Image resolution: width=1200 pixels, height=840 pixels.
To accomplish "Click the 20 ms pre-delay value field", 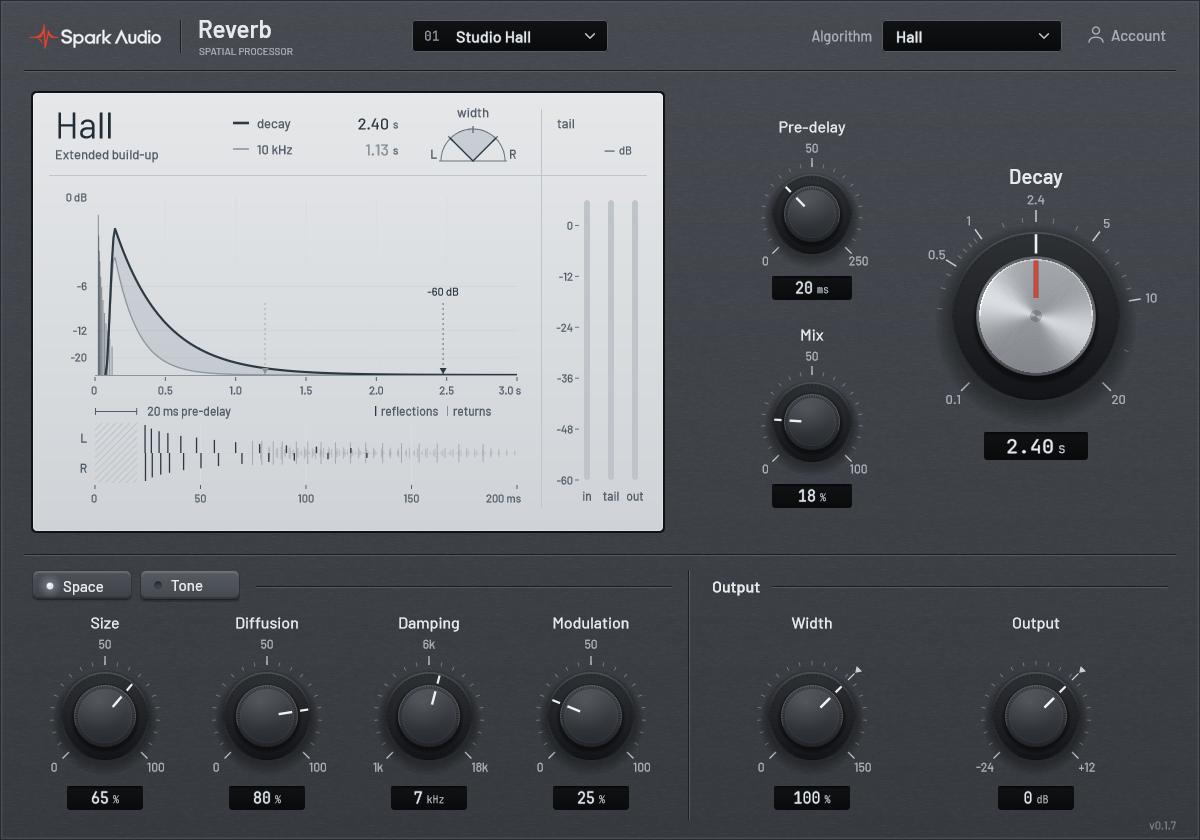I will 811,289.
